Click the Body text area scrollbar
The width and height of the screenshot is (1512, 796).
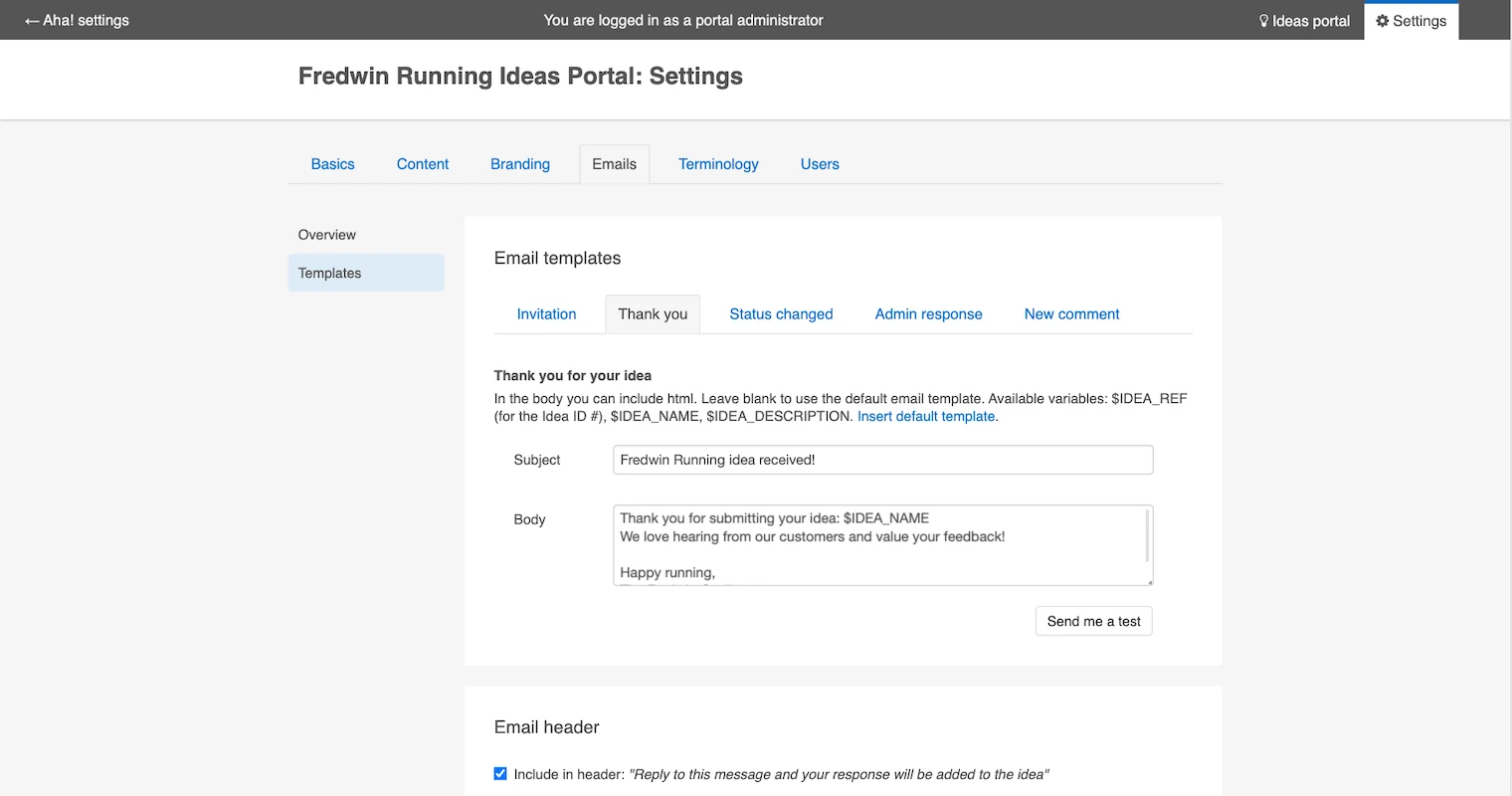click(1148, 535)
